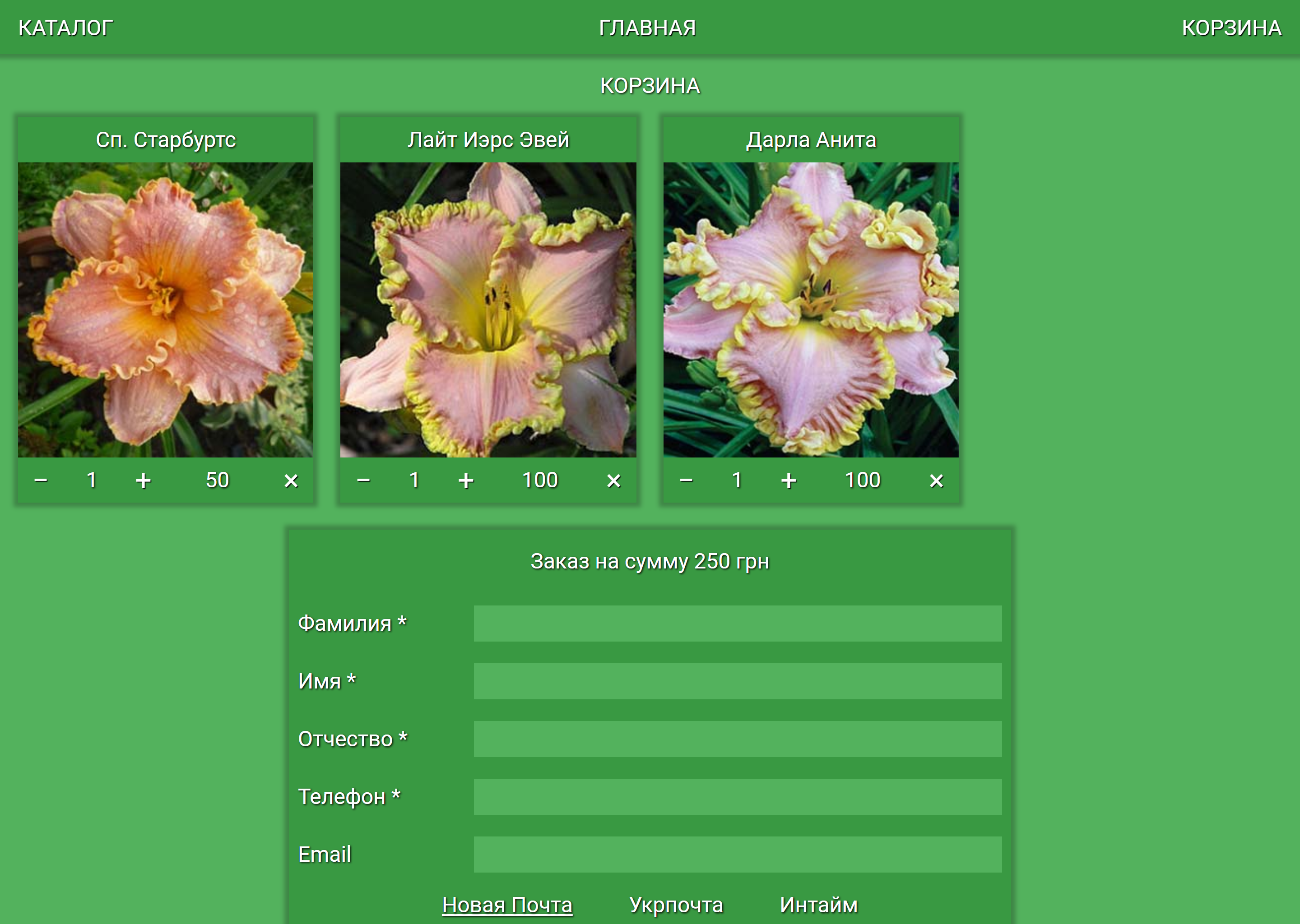Select Интайм delivery option

[818, 905]
